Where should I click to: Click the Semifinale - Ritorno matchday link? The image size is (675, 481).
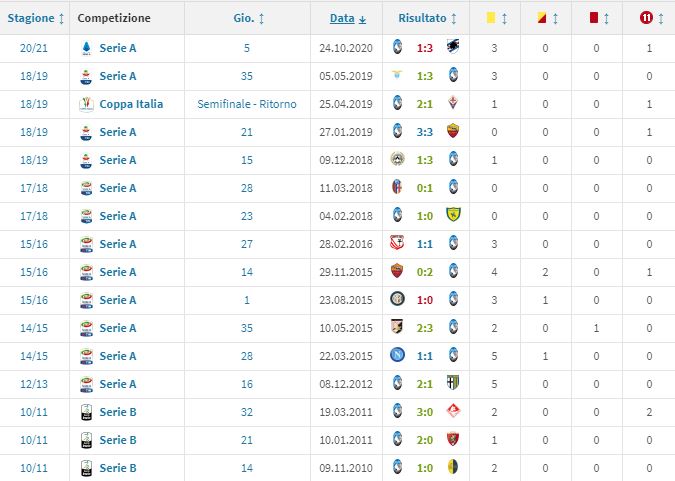247,104
